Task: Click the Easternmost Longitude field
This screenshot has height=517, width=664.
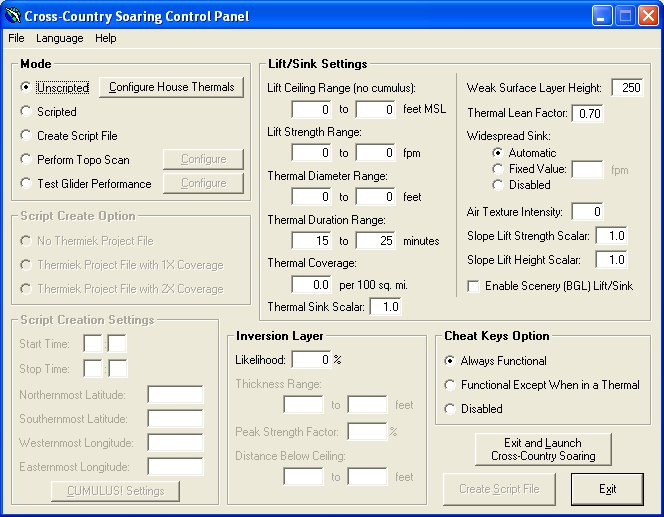Action: tap(175, 467)
